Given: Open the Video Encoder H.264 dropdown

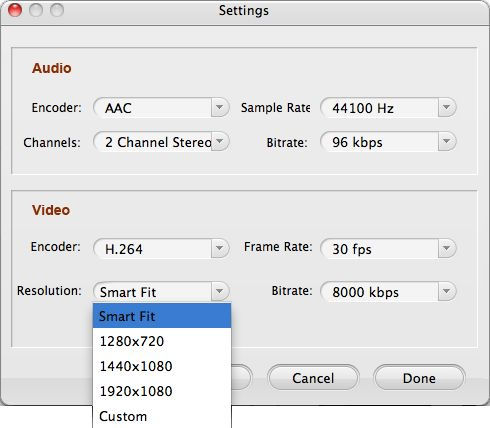Looking at the screenshot, I should click(161, 249).
